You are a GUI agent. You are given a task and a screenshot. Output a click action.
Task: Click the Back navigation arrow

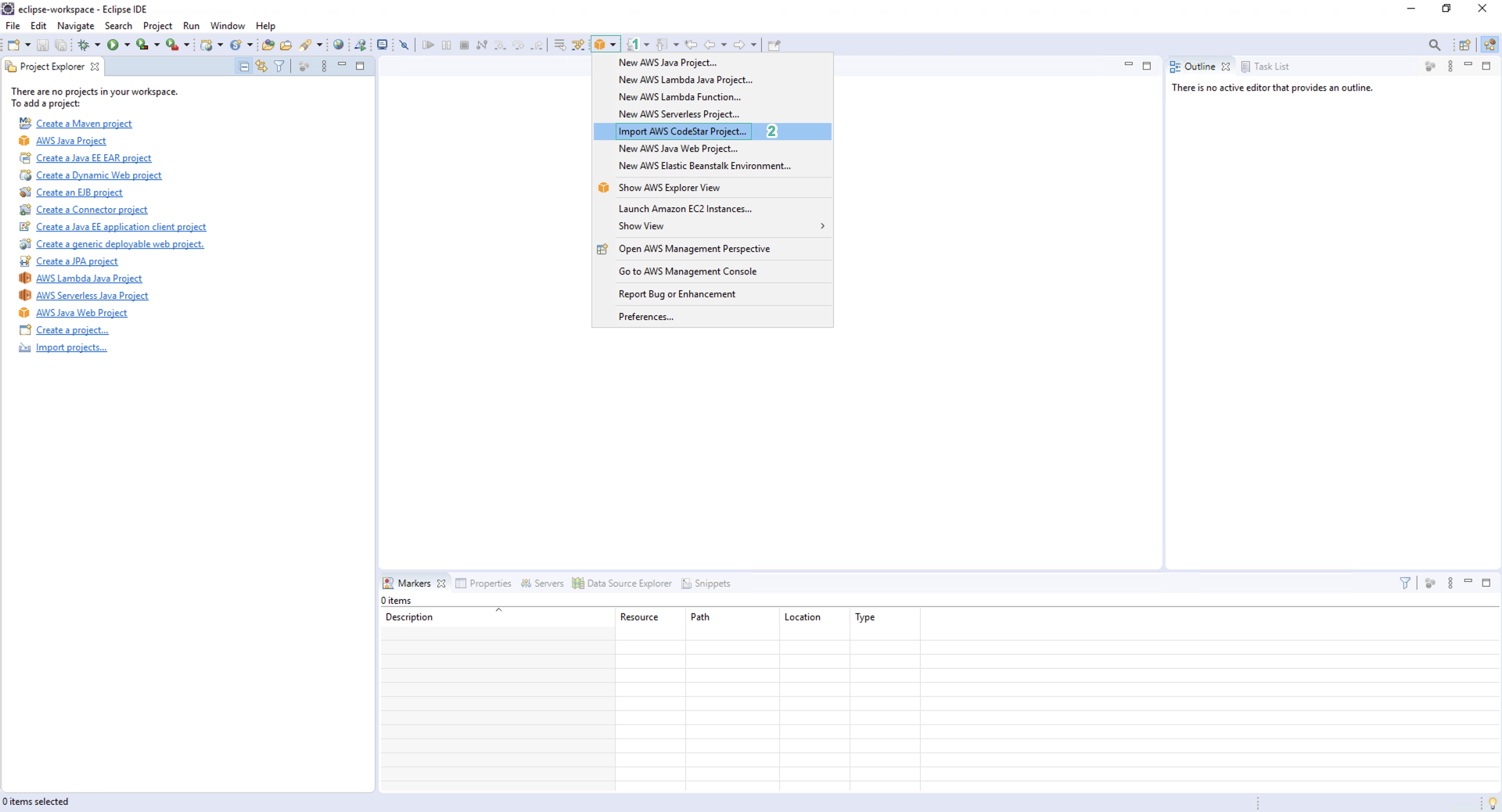tap(710, 45)
